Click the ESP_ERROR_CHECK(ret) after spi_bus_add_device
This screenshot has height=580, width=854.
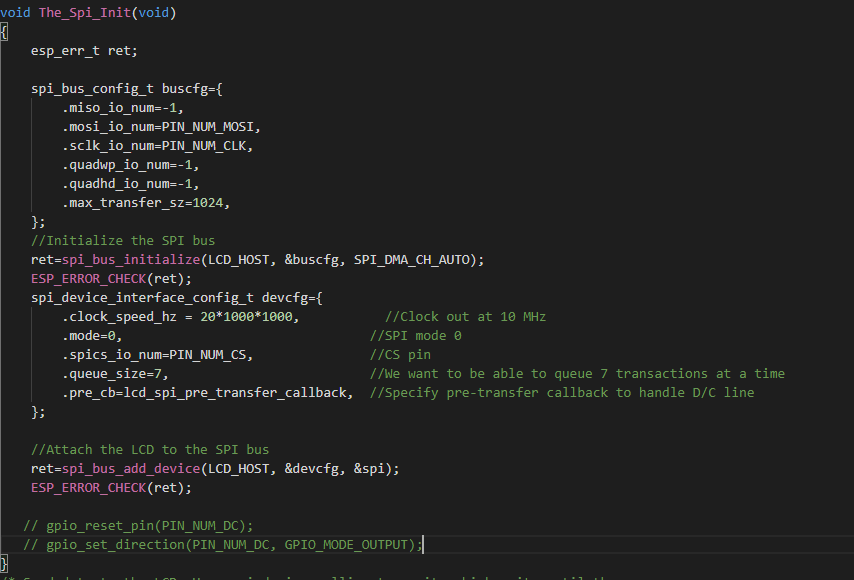click(111, 488)
